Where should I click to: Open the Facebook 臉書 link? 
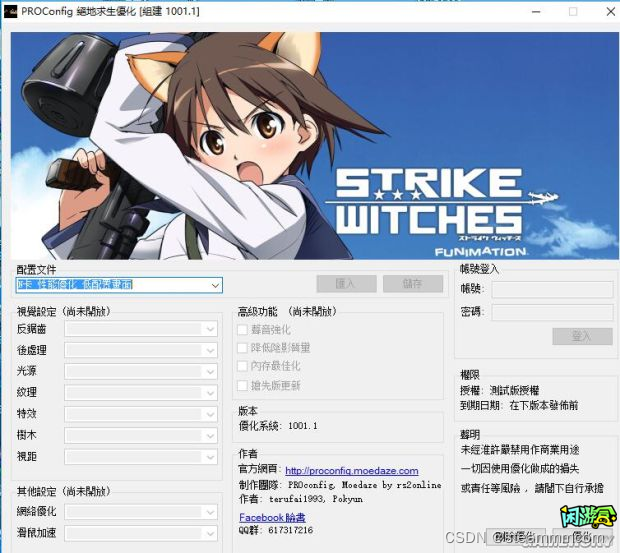tap(272, 517)
